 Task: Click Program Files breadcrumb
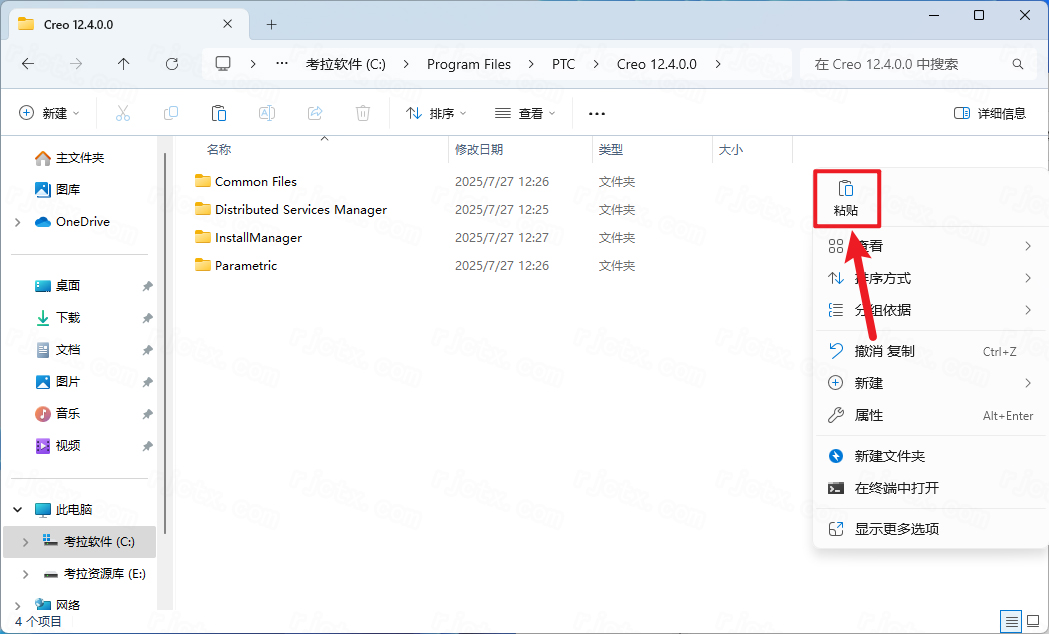coord(469,64)
